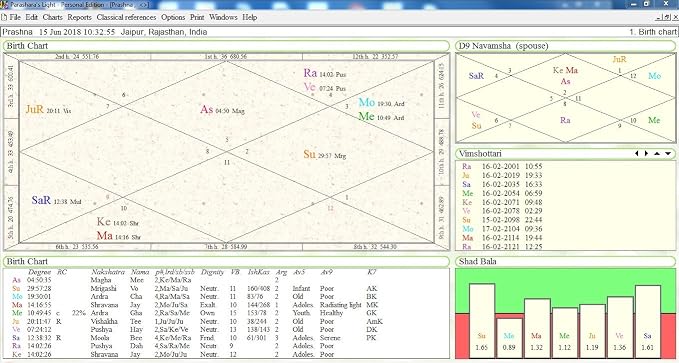Select retrograde Jupiter 'JuR 20:11' in the chart

[x=48, y=110]
